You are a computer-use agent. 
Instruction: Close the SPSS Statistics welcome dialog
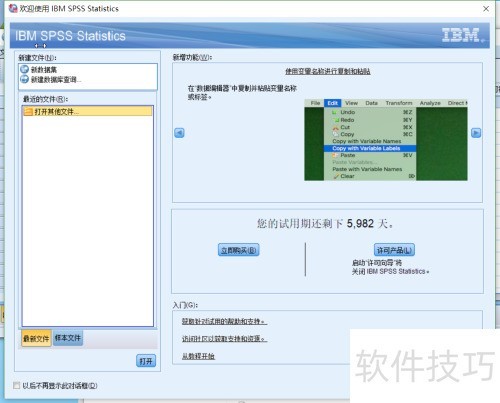tap(486, 9)
